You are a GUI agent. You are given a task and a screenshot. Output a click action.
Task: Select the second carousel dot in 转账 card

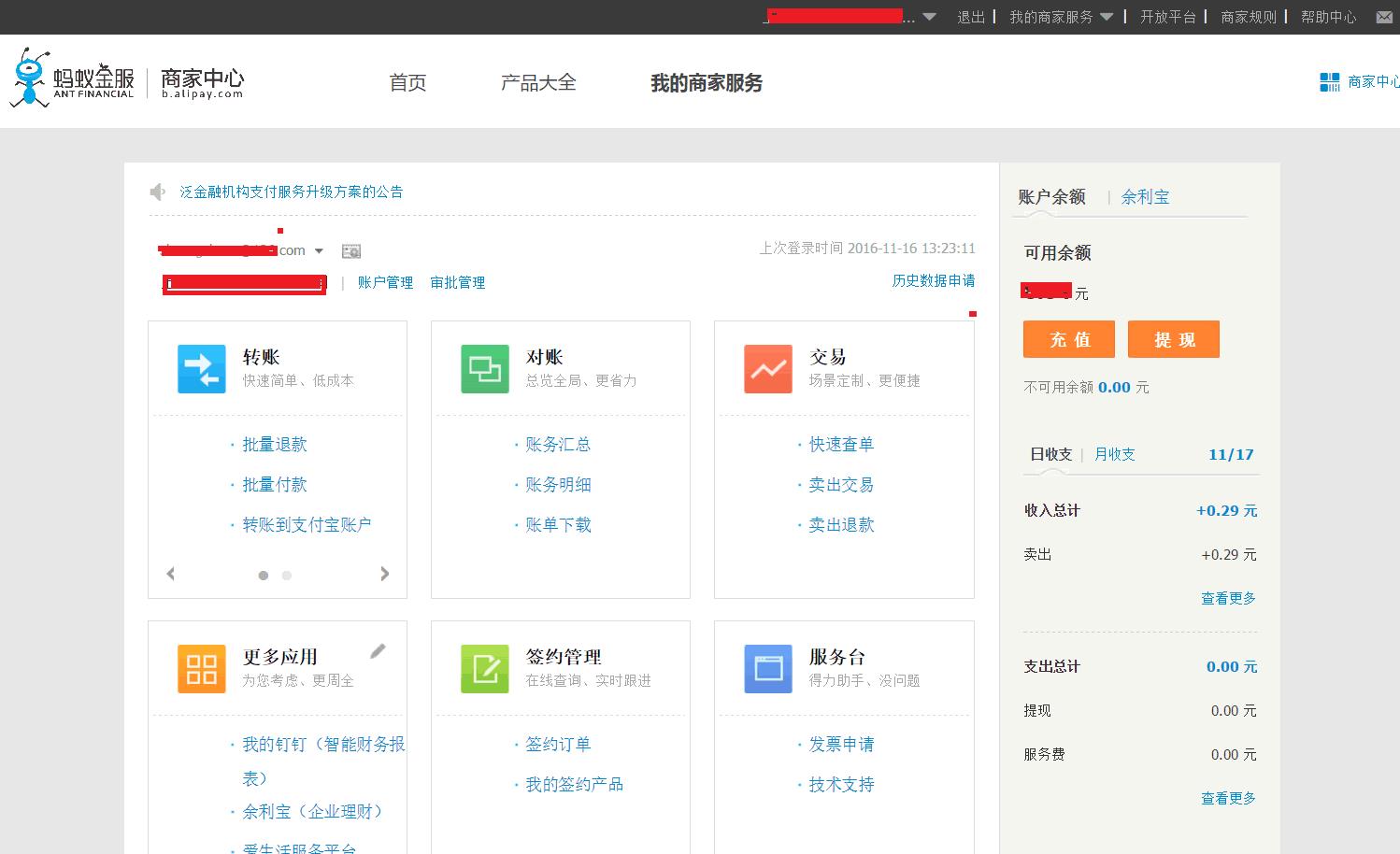point(287,576)
